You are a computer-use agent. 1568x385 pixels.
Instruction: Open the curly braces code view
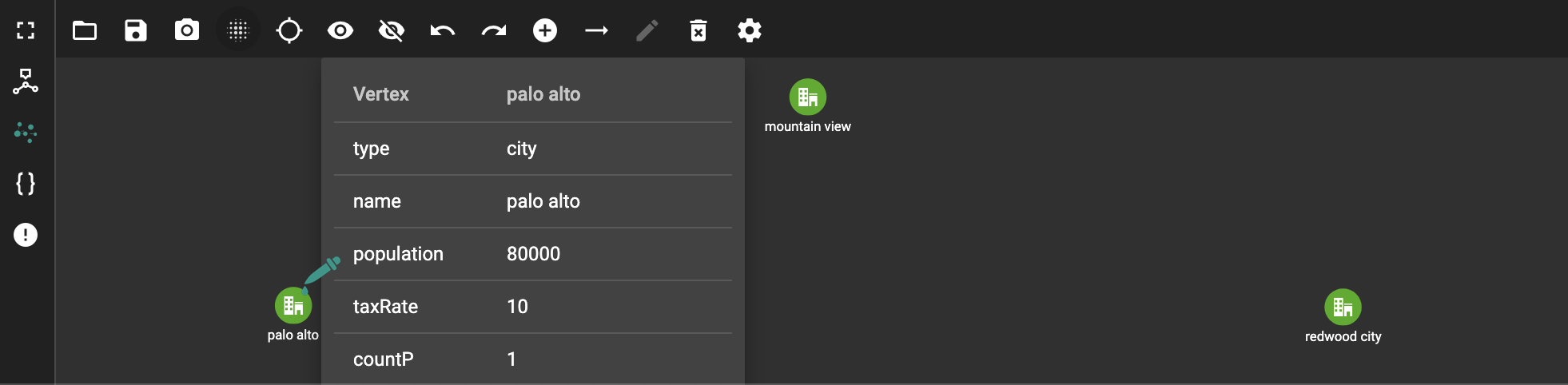[x=26, y=184]
